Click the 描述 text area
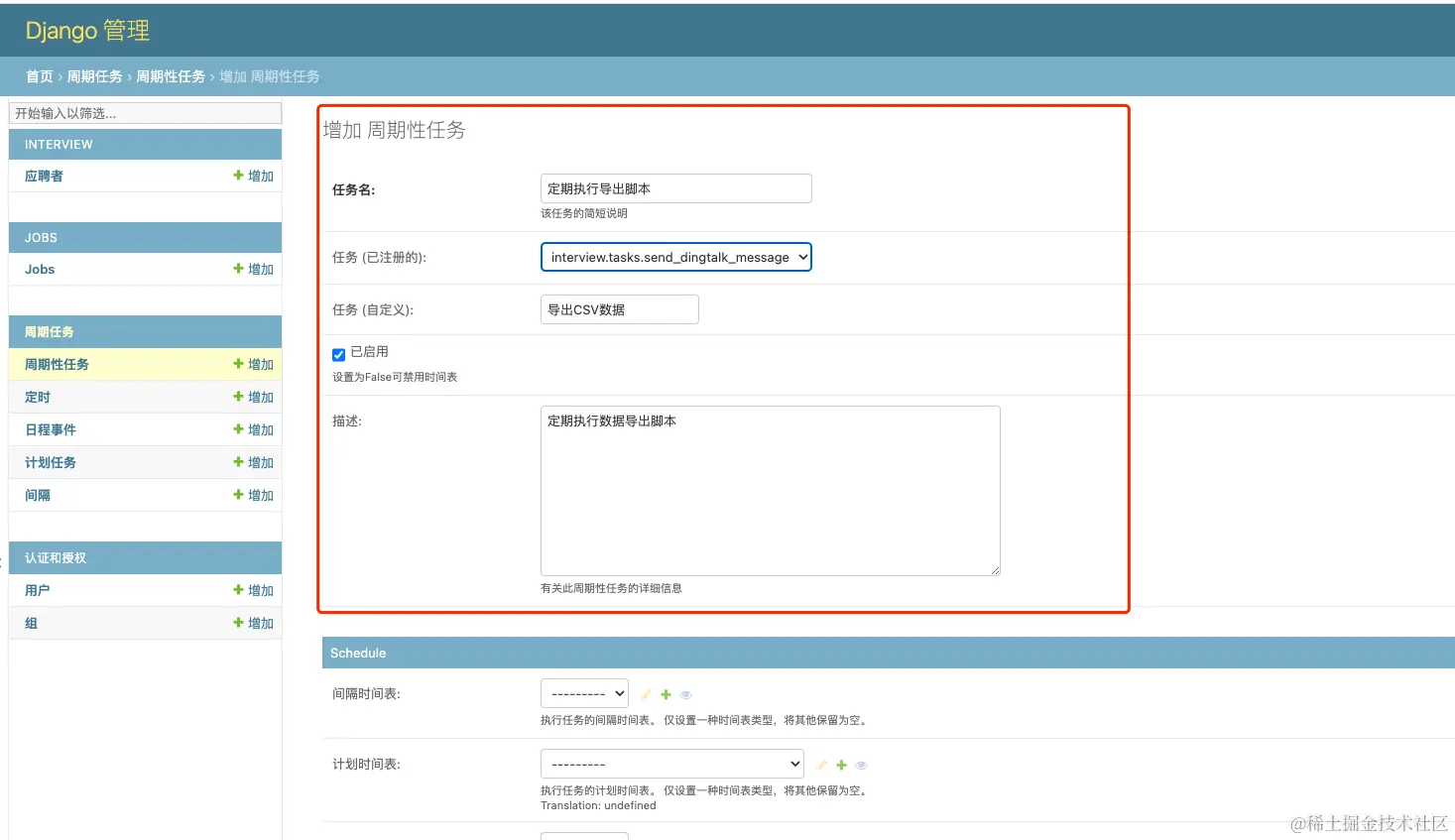The height and width of the screenshot is (840, 1455). pyautogui.click(x=770, y=491)
